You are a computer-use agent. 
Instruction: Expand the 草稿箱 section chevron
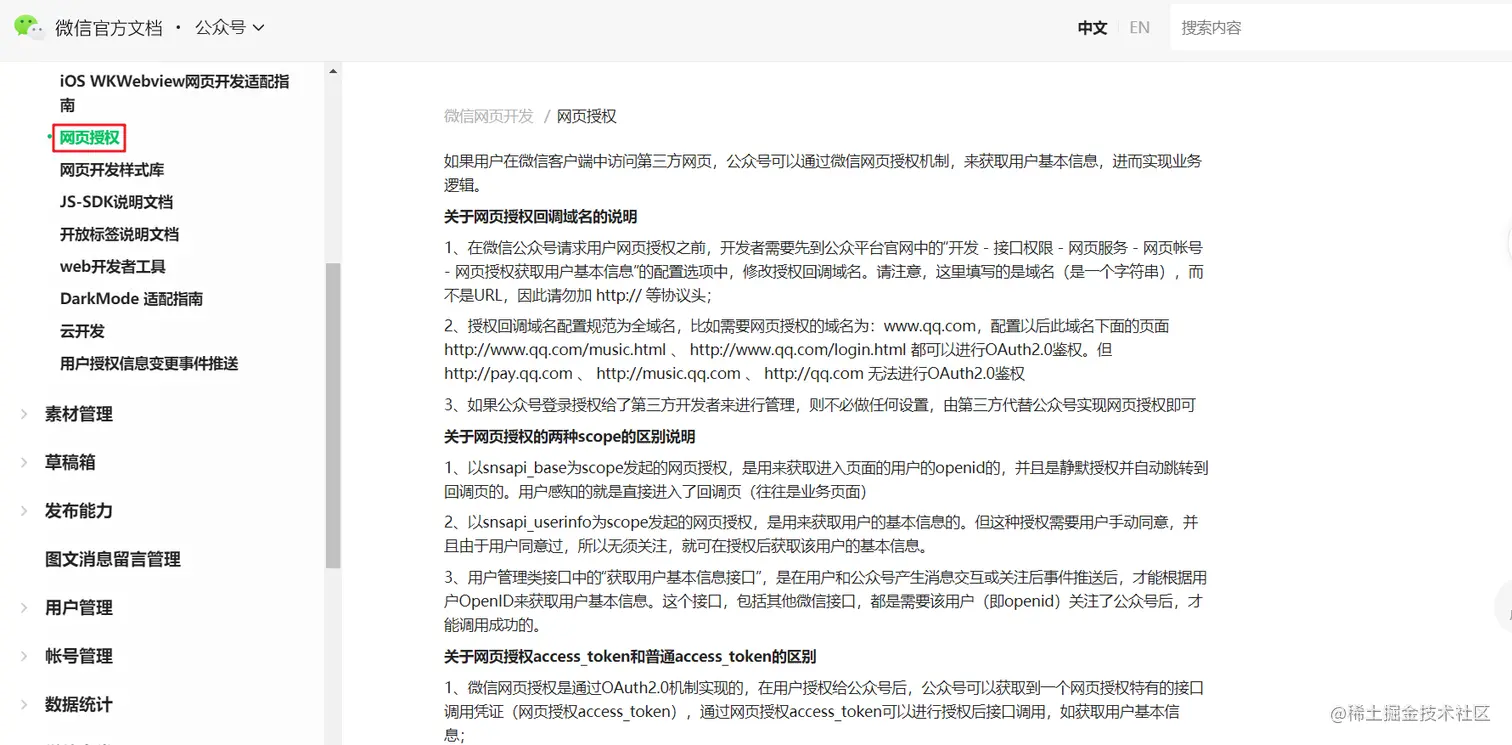24,462
